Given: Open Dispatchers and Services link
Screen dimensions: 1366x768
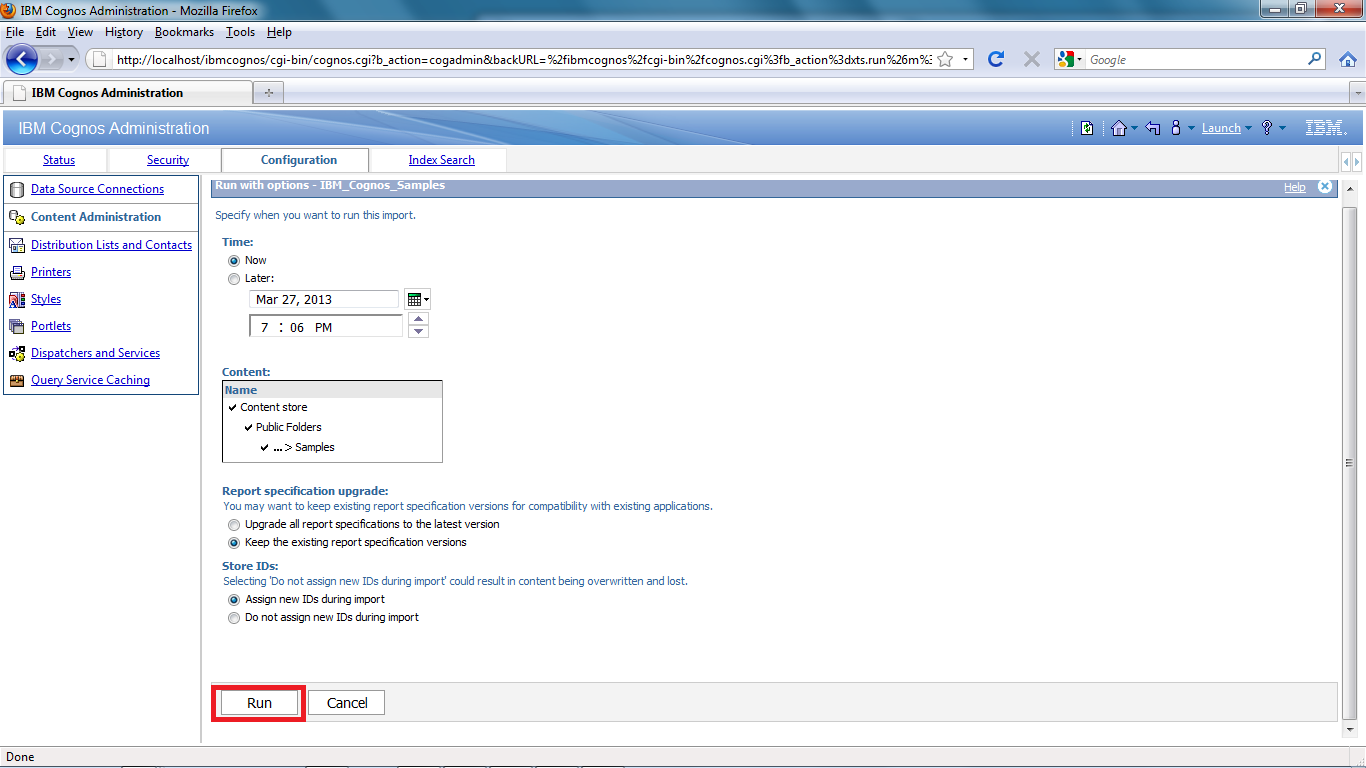Looking at the screenshot, I should pyautogui.click(x=95, y=353).
